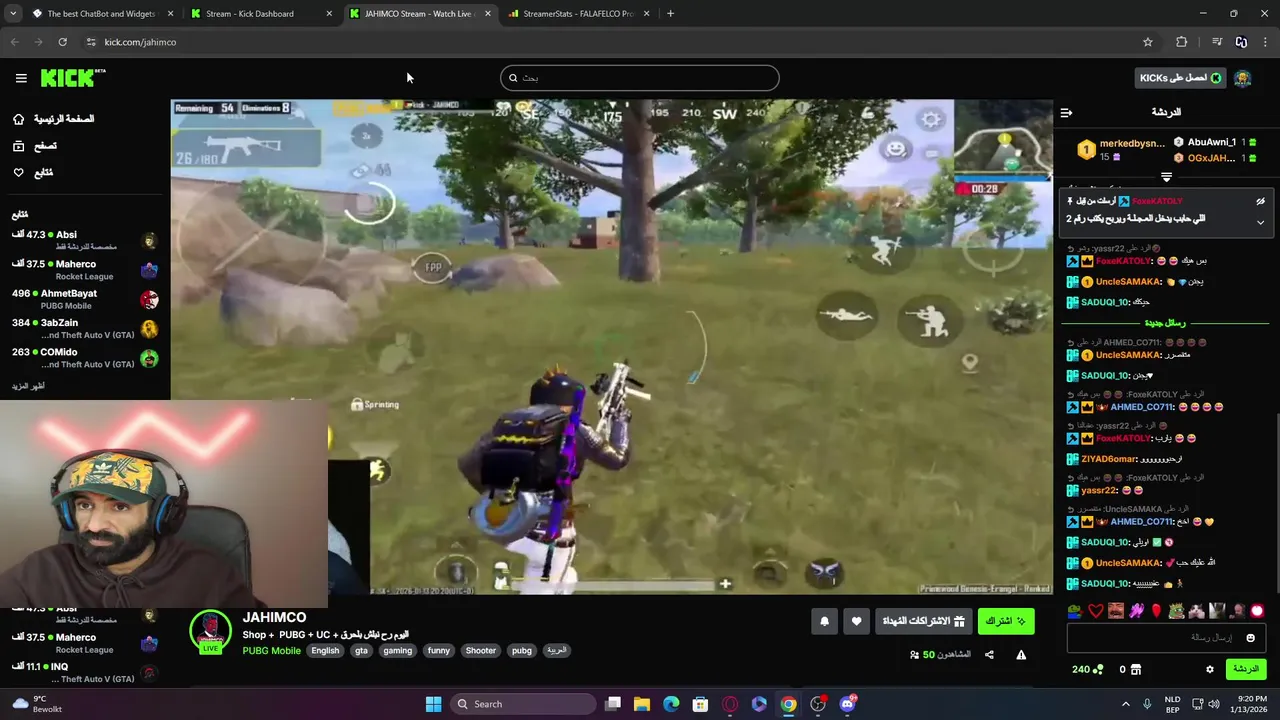This screenshot has height=720, width=1280.
Task: Select the gta tag
Action: tap(361, 651)
